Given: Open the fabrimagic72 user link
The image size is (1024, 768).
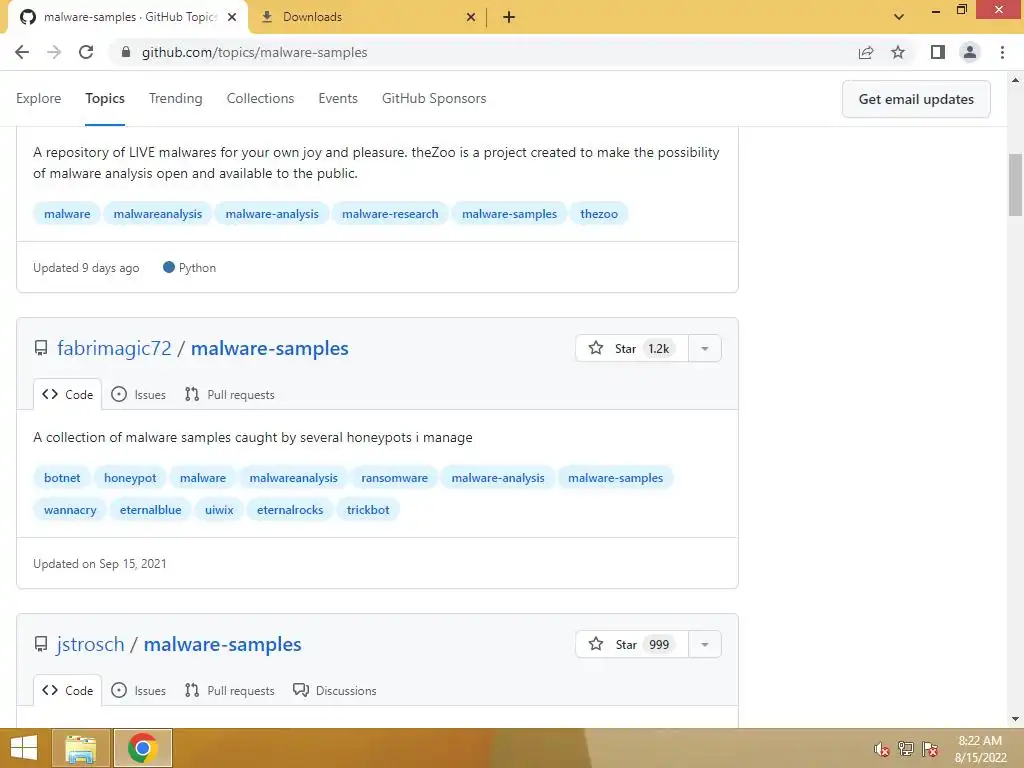Looking at the screenshot, I should 114,348.
